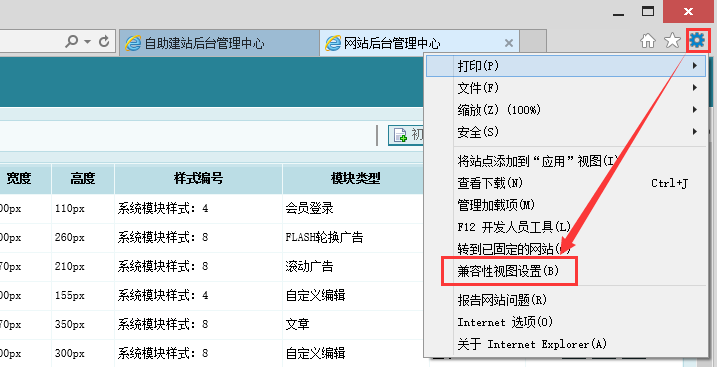Open F12 开发人员工具(L)

[566, 226]
